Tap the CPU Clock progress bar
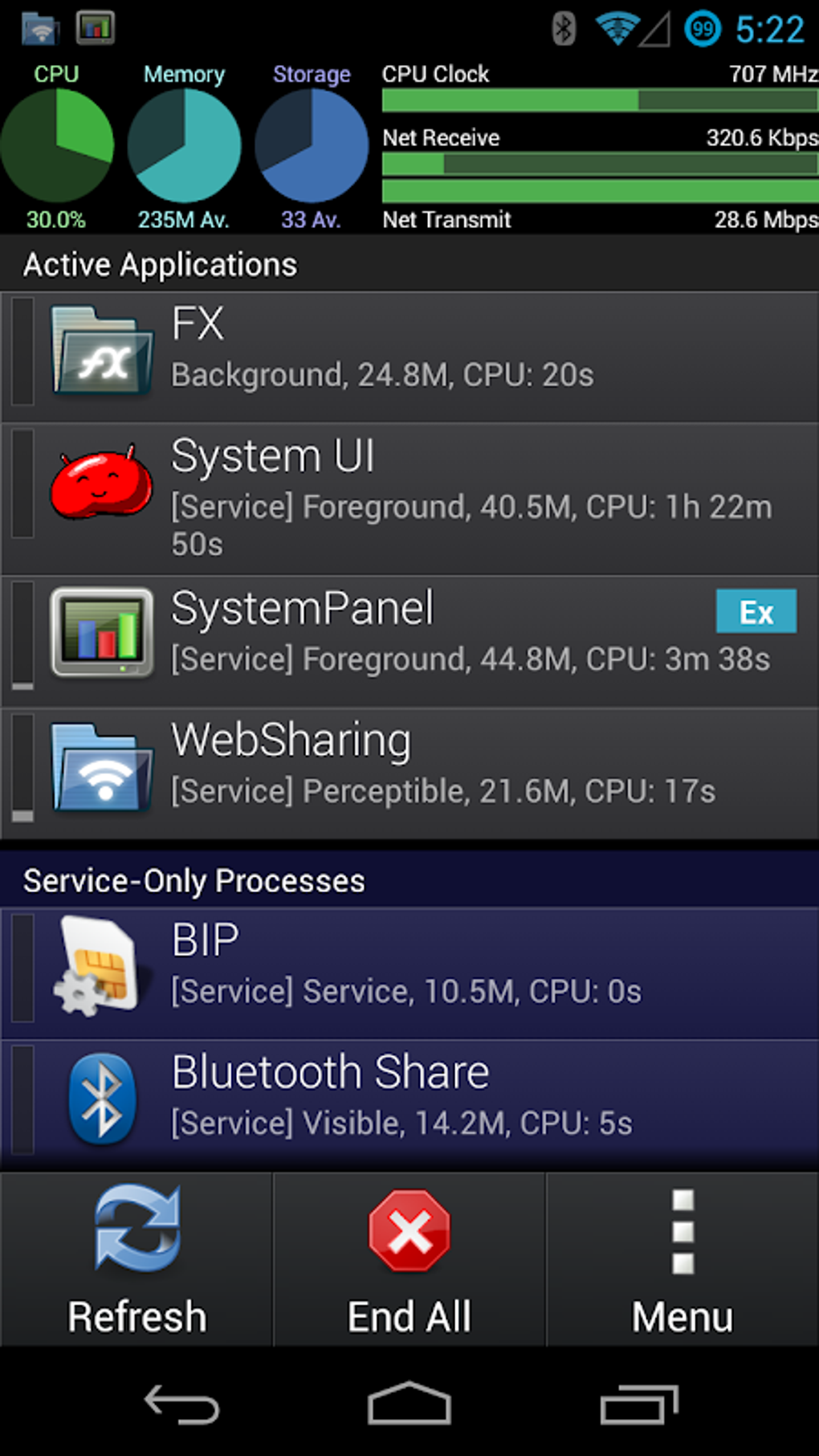 point(598,102)
